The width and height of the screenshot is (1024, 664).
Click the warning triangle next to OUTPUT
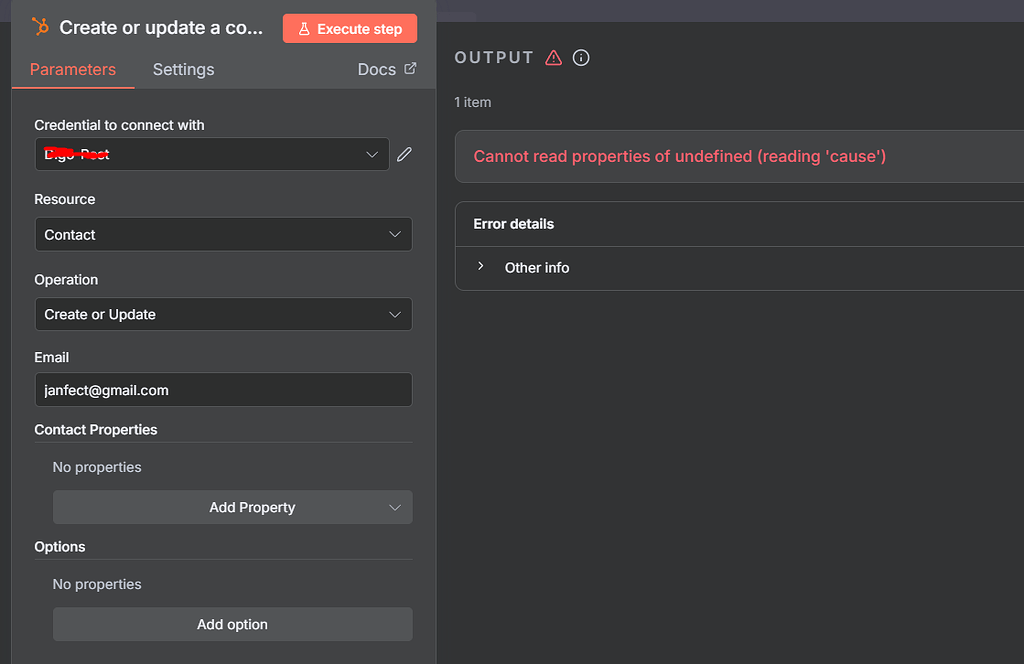coord(554,57)
